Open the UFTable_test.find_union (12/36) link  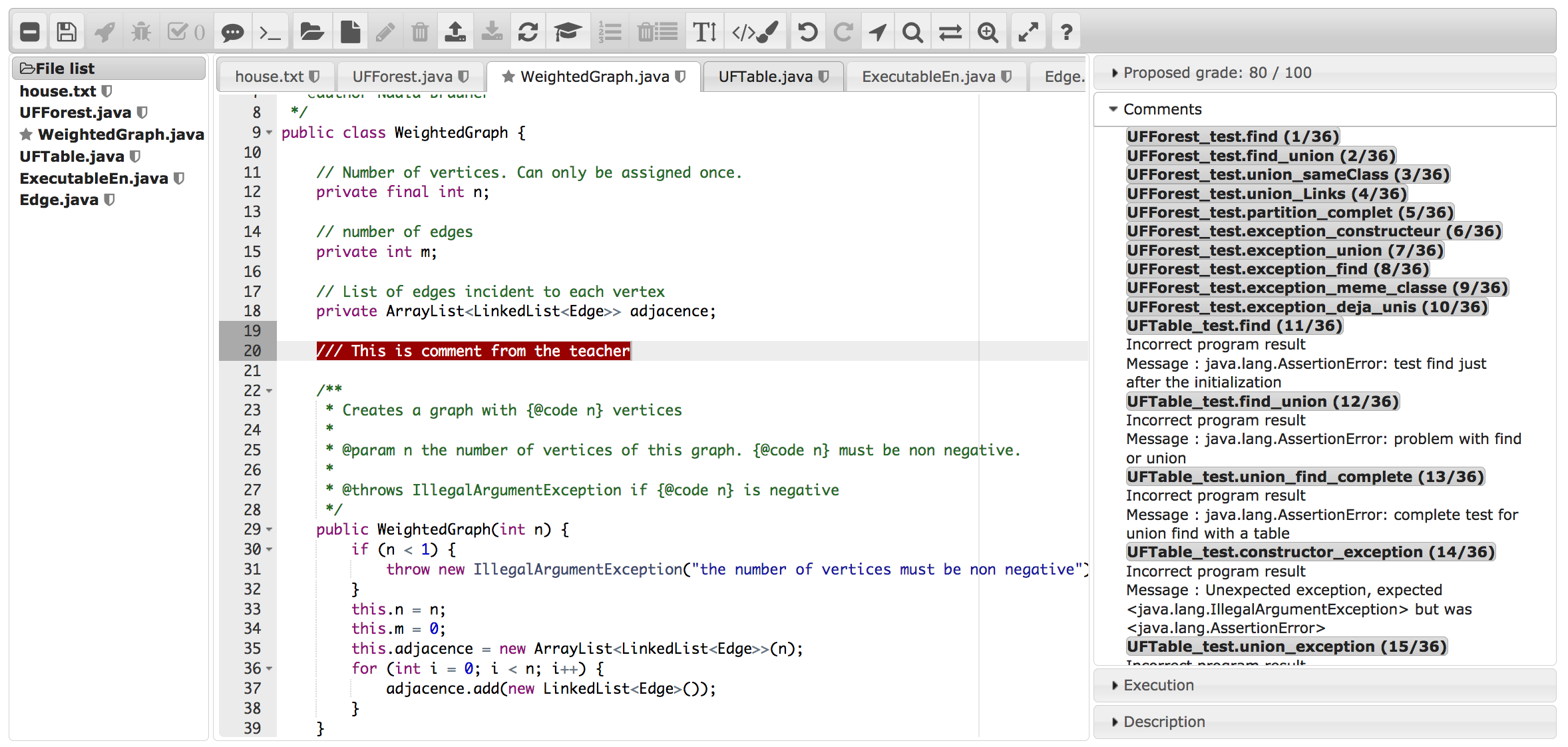[1263, 401]
